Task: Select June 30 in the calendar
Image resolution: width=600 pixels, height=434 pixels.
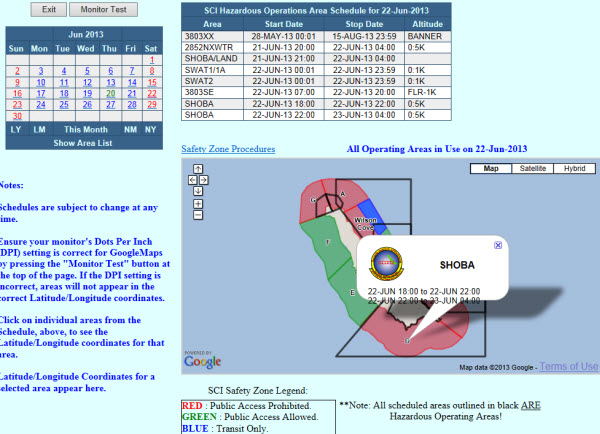Action: (x=17, y=116)
